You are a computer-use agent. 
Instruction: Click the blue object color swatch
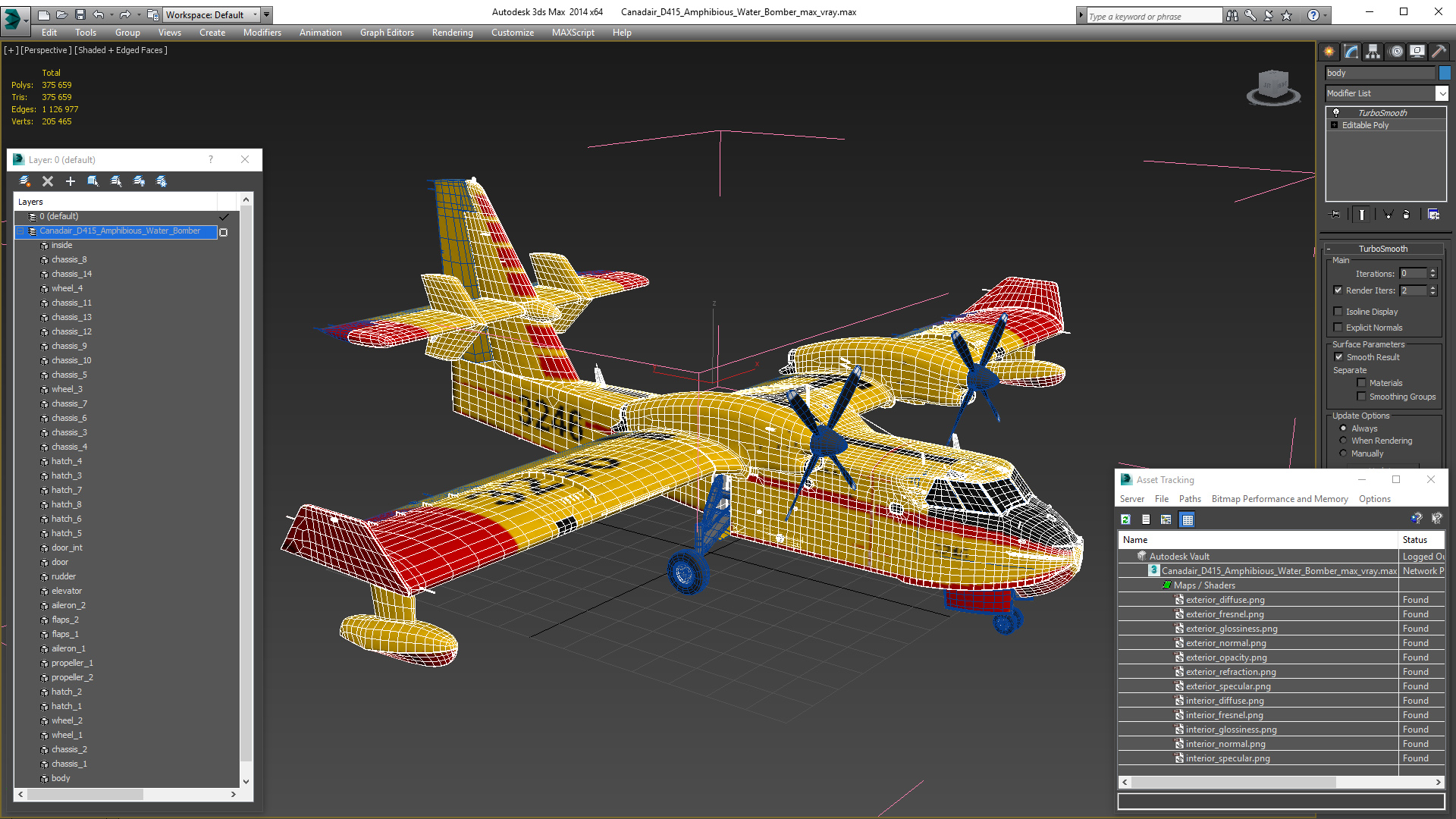[1445, 73]
